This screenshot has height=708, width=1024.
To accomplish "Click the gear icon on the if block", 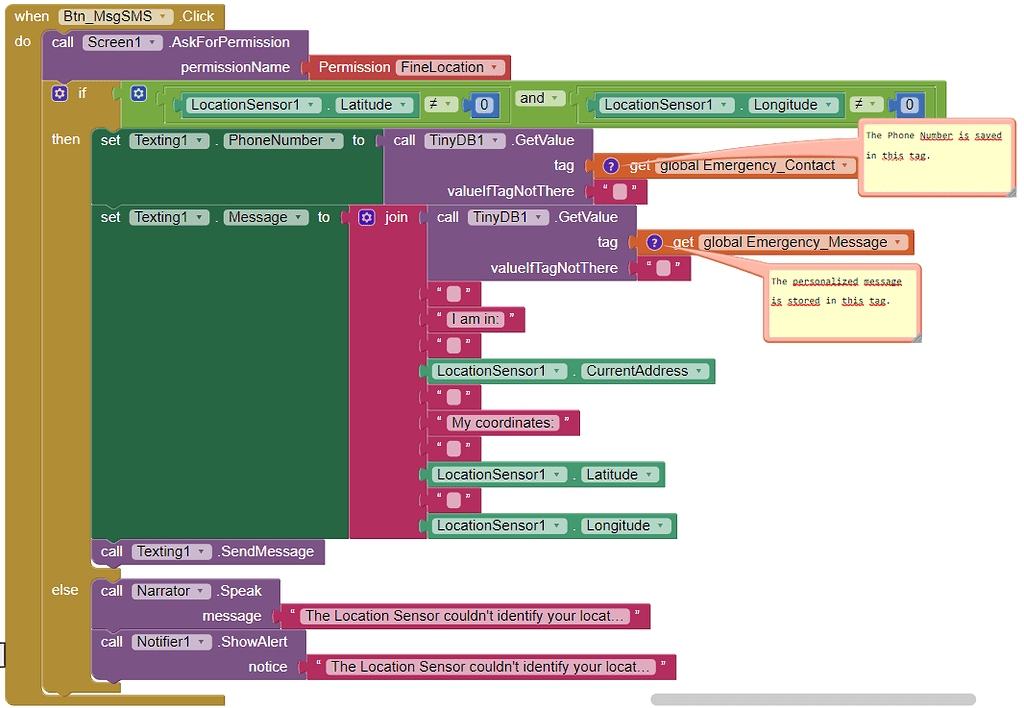I will pyautogui.click(x=59, y=93).
